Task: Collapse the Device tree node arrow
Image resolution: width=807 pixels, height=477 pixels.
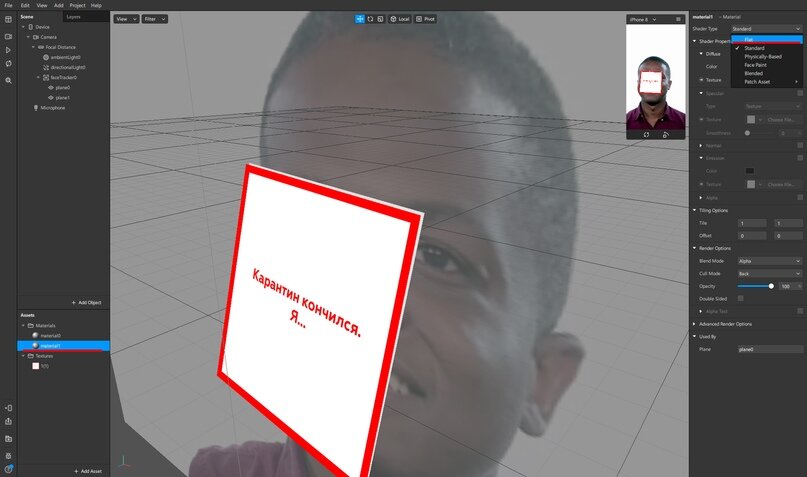Action: (x=23, y=27)
